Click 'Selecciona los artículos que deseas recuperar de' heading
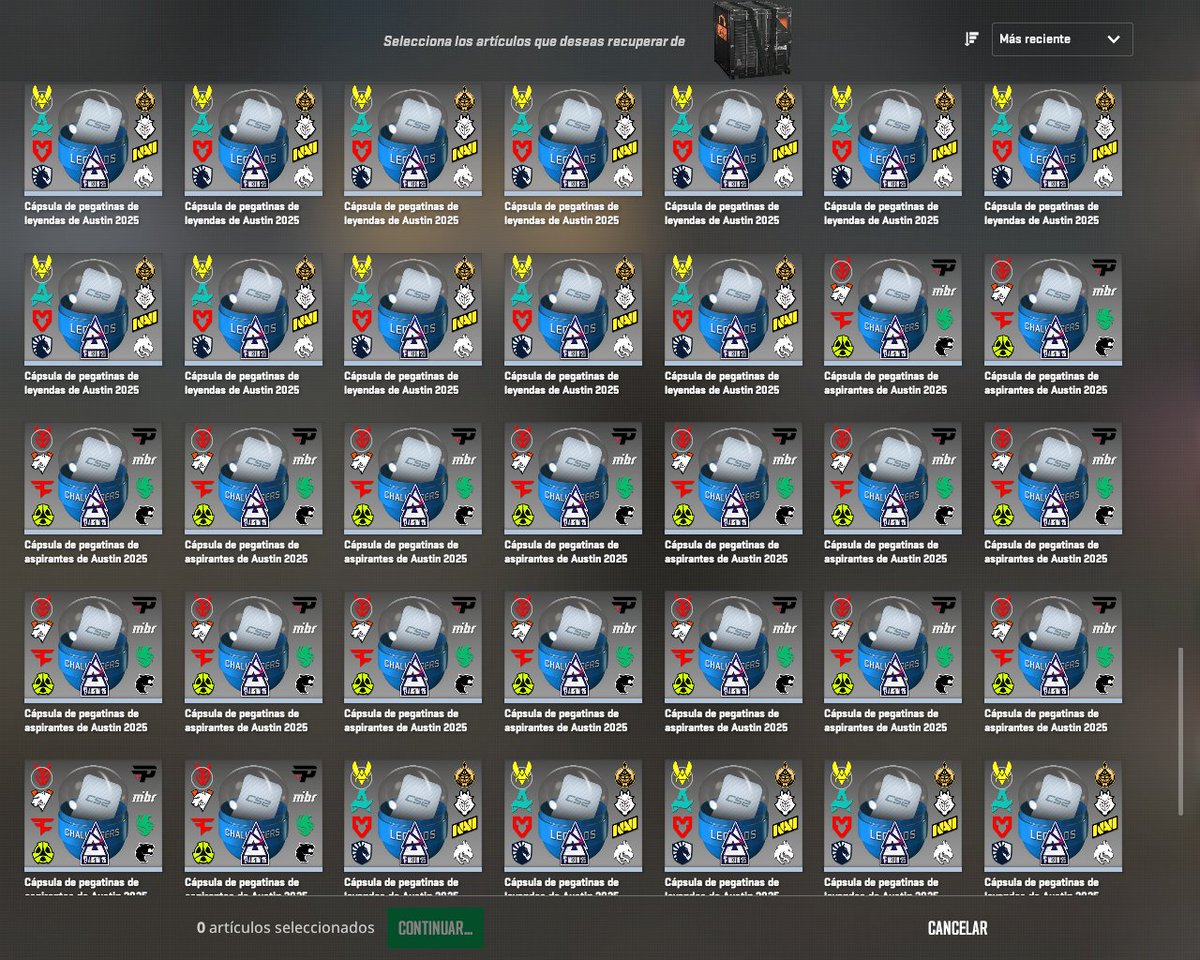The width and height of the screenshot is (1200, 960). [x=534, y=41]
